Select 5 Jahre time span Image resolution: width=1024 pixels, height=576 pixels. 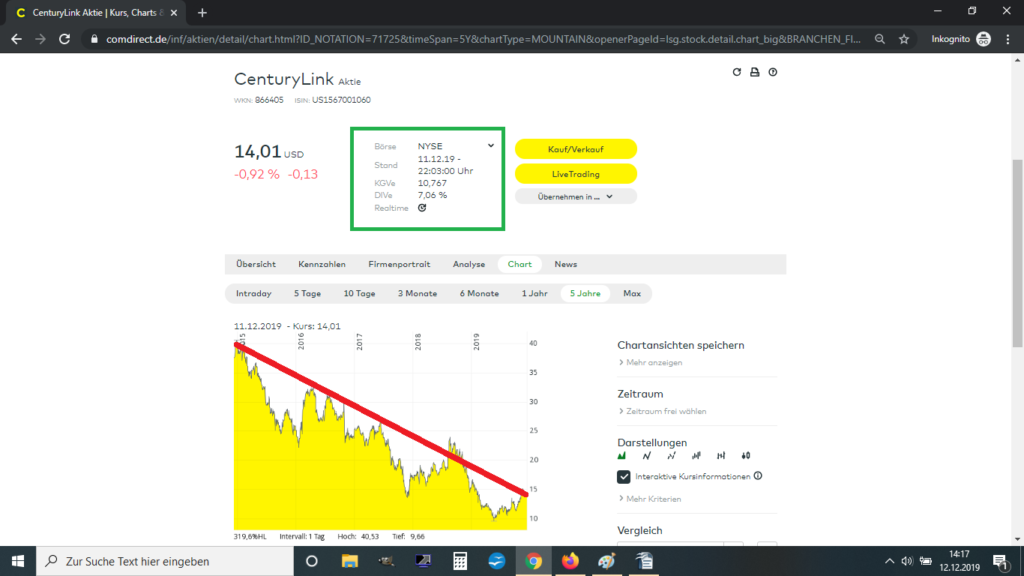pyautogui.click(x=585, y=294)
